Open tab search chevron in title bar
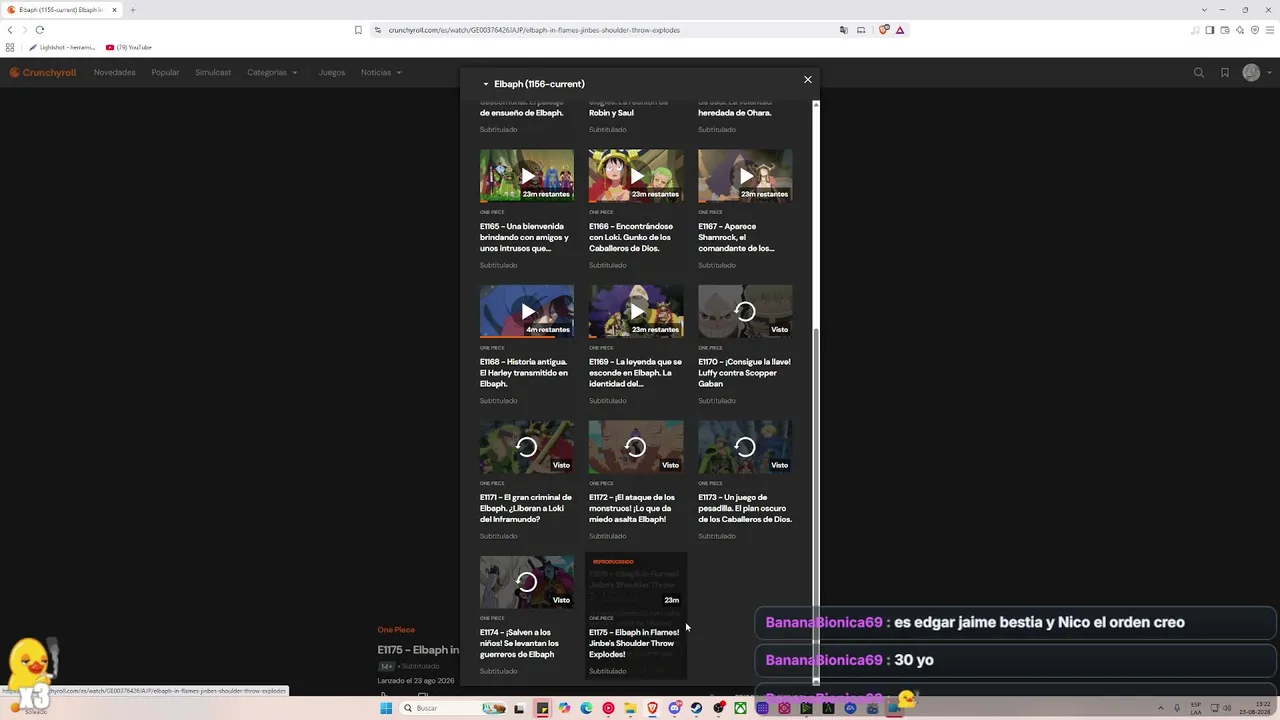1280x720 pixels. click(x=1204, y=10)
